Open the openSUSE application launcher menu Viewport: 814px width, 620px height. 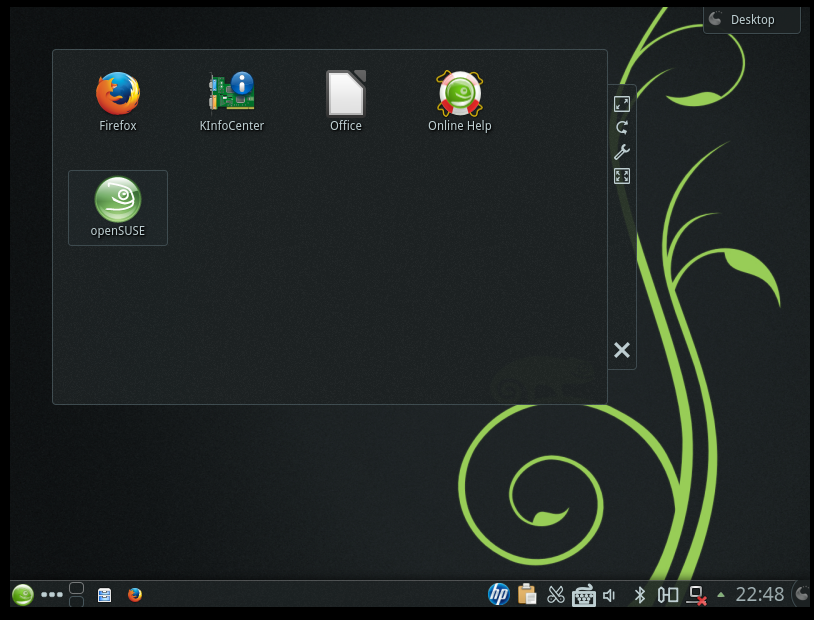tap(22, 595)
